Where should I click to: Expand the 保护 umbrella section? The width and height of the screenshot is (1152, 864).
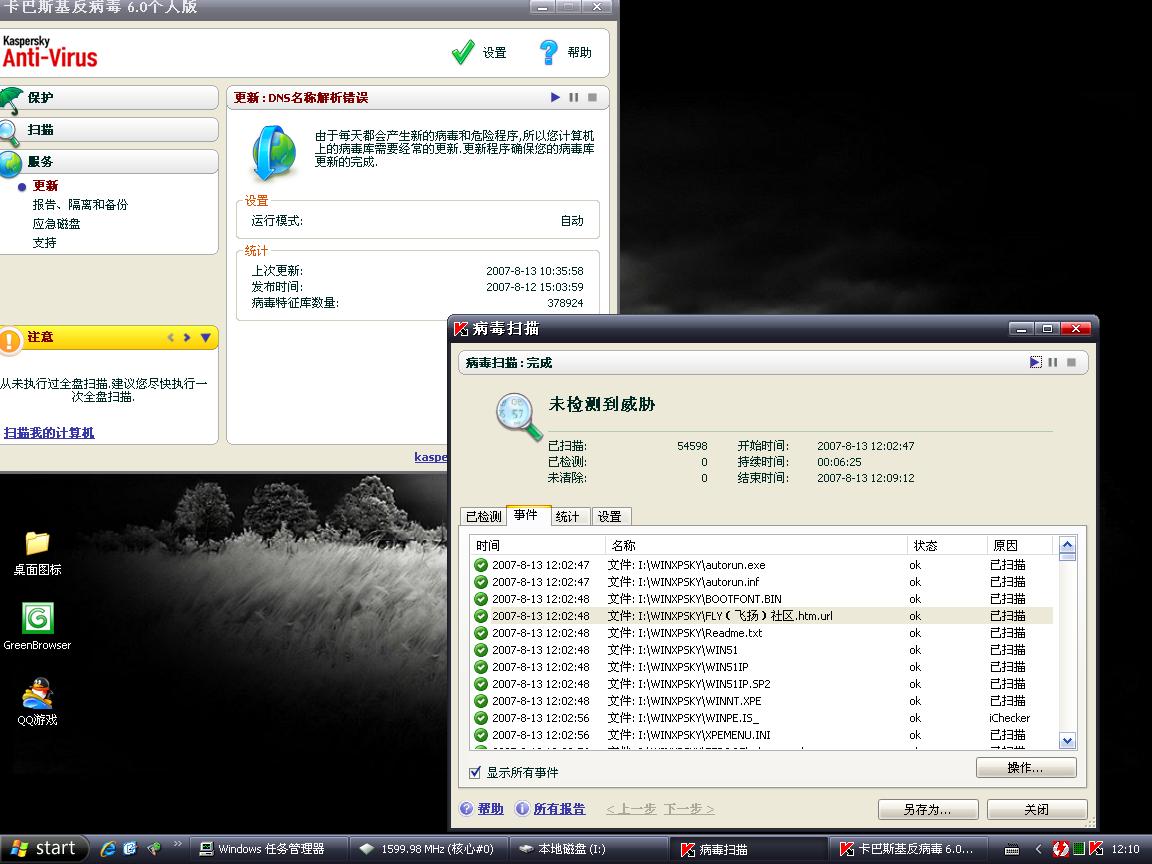coord(109,98)
